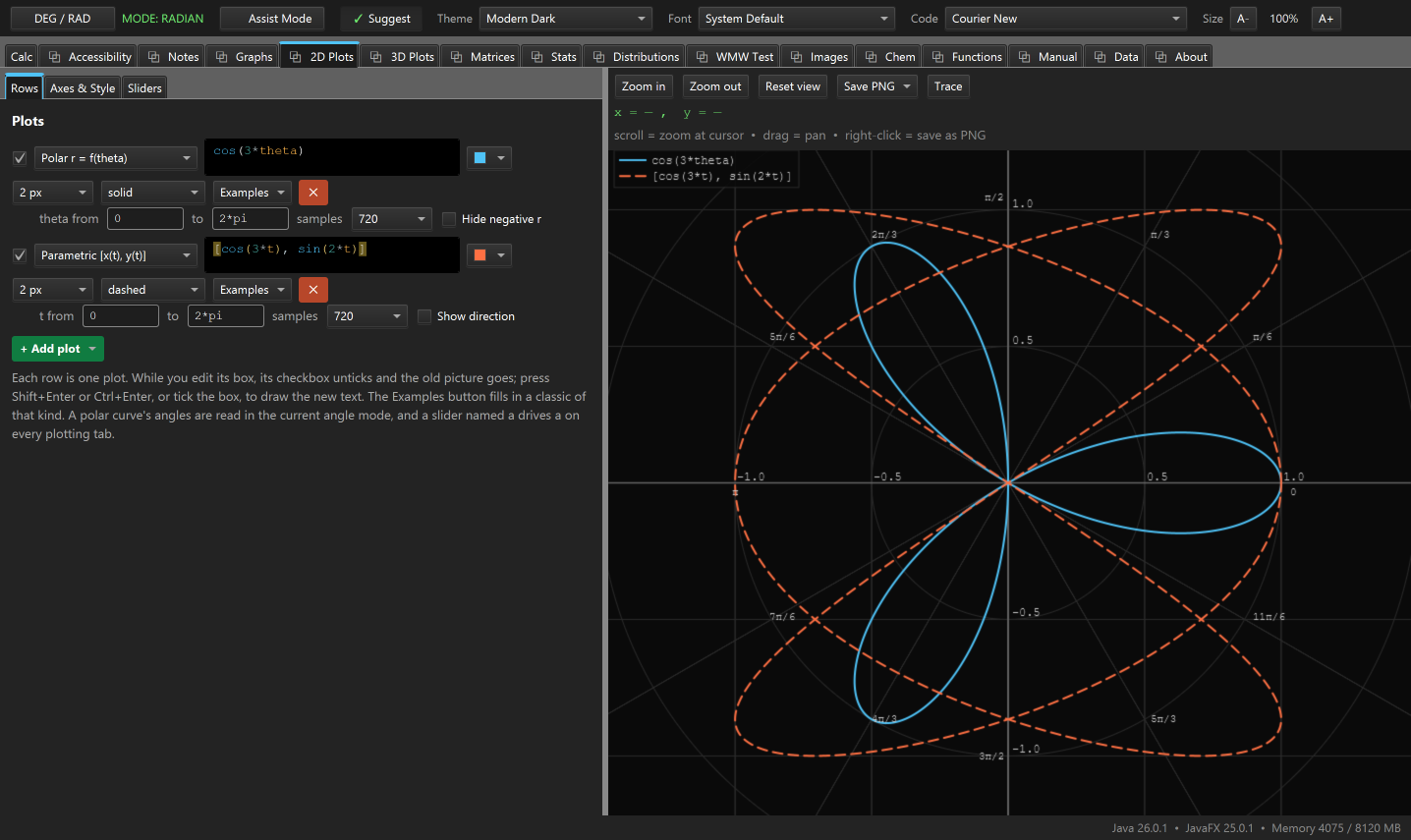Click the detach icon on Functions tab

[x=938, y=57]
